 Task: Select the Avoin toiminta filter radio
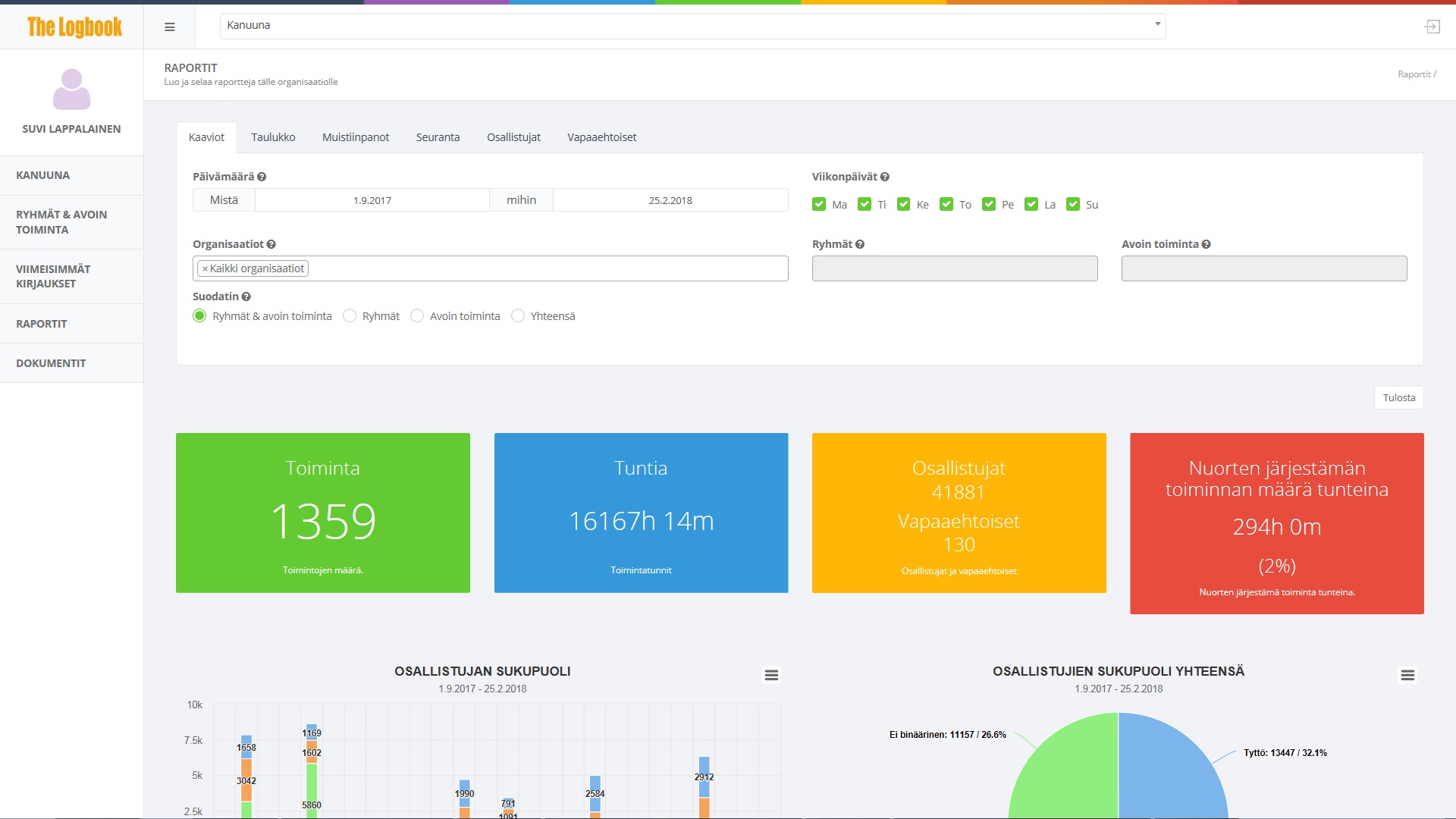coord(417,315)
